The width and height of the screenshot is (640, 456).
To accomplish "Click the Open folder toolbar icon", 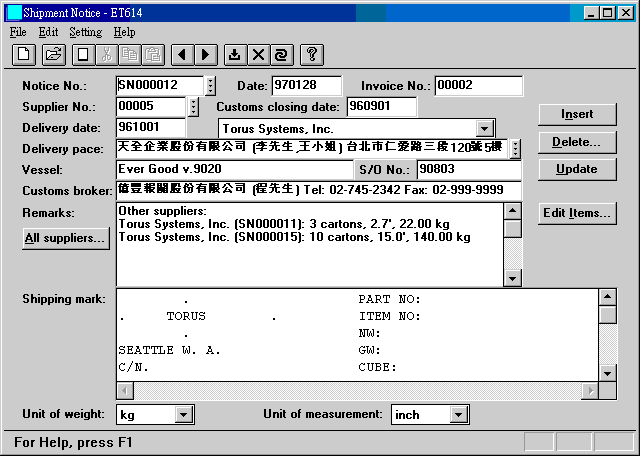I will 53,54.
